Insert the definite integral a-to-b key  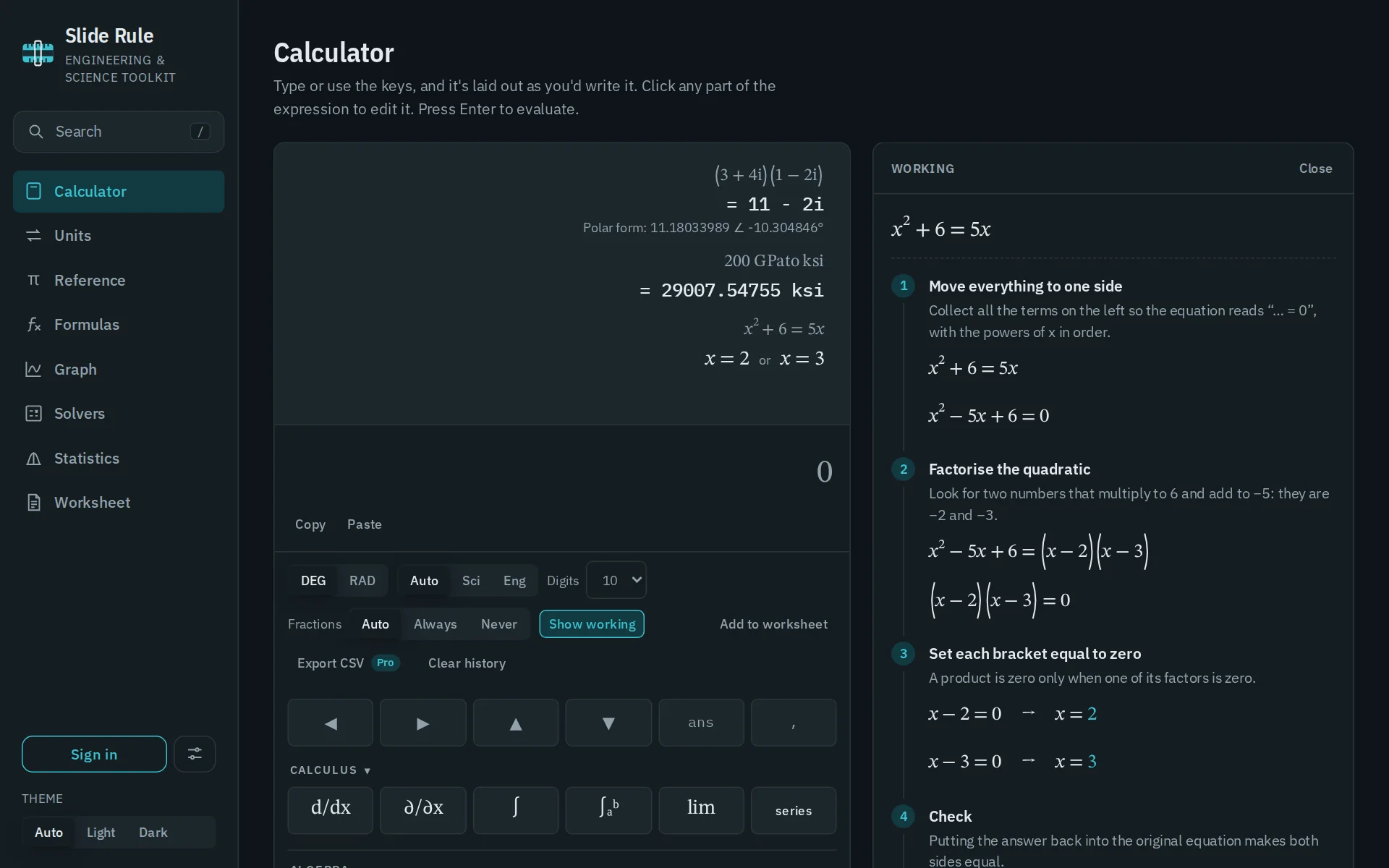tap(608, 810)
